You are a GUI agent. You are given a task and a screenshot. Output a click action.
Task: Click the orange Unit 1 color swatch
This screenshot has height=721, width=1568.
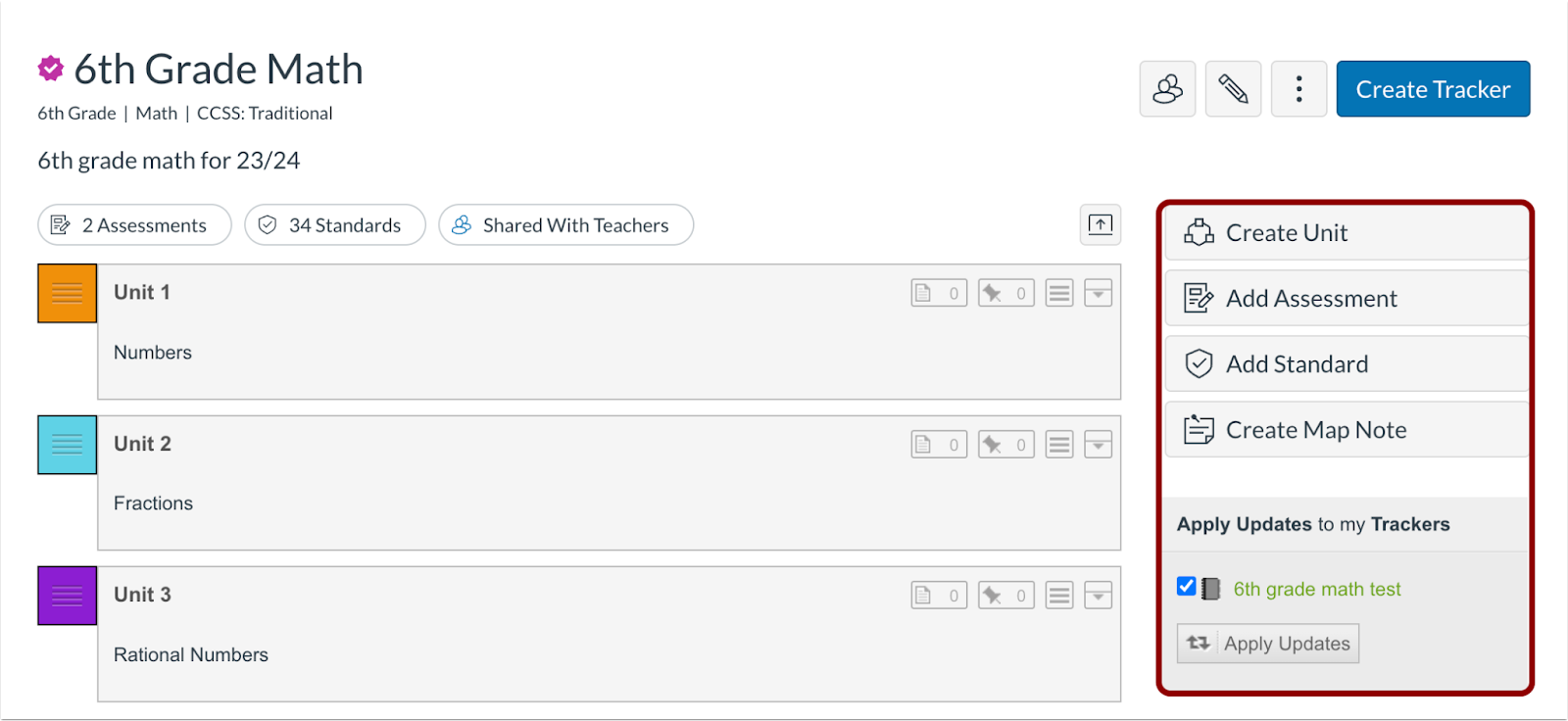68,293
